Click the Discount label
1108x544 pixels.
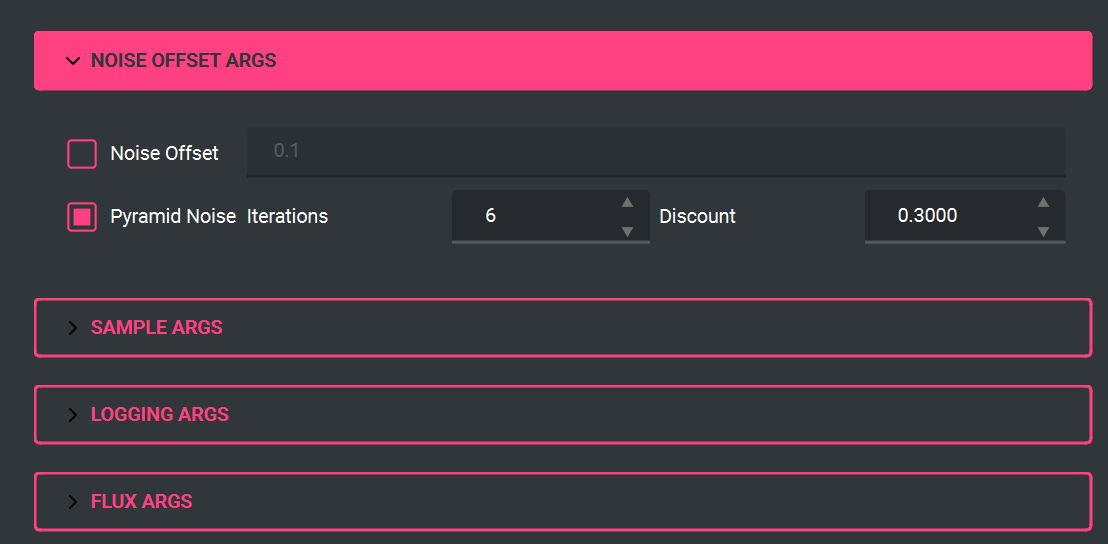click(x=697, y=216)
